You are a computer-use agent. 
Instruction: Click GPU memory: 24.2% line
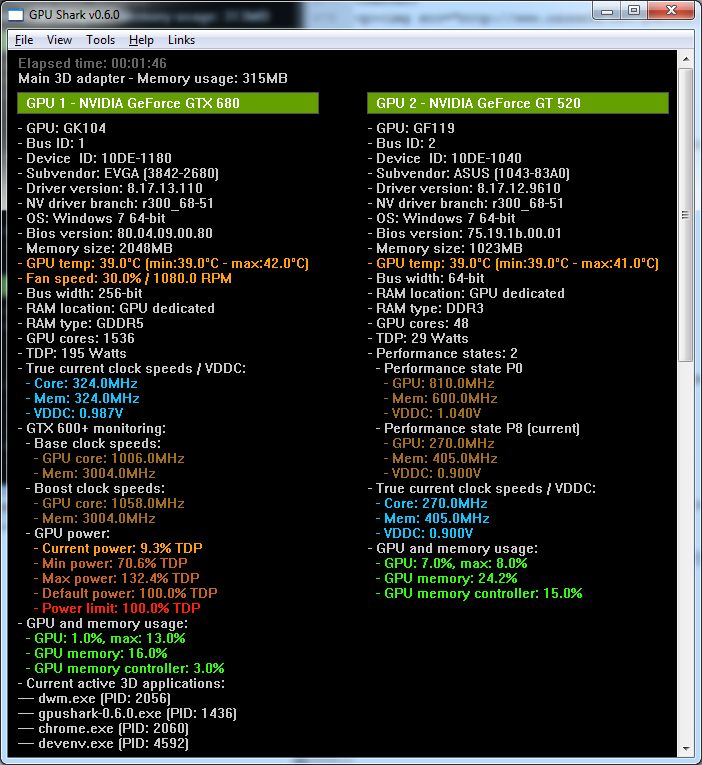point(446,579)
